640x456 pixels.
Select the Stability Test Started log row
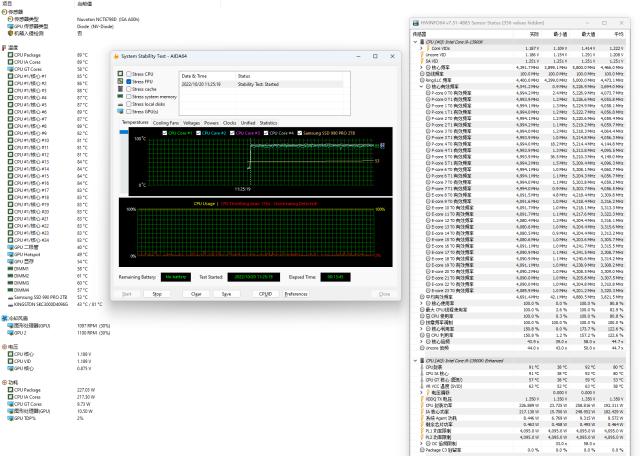click(x=262, y=84)
